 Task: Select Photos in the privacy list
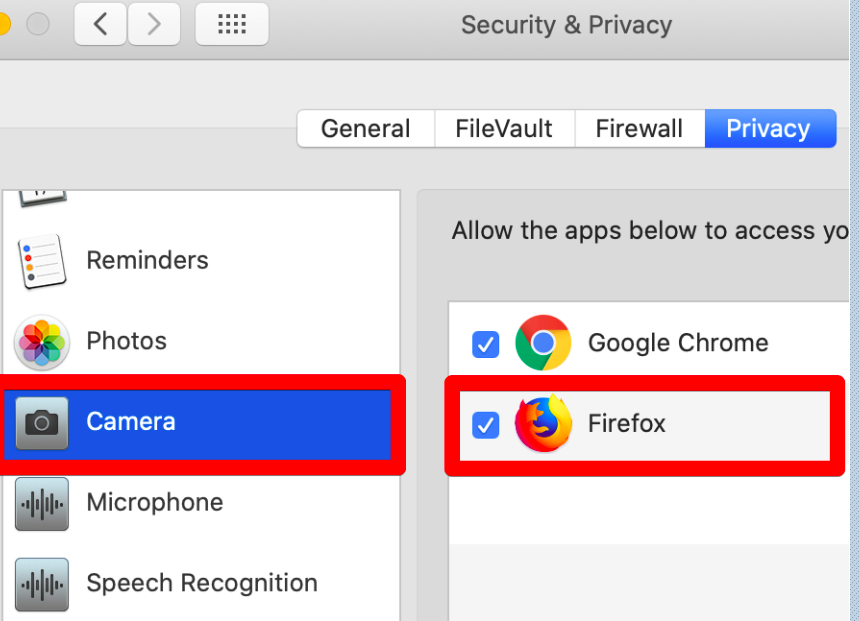(x=127, y=341)
